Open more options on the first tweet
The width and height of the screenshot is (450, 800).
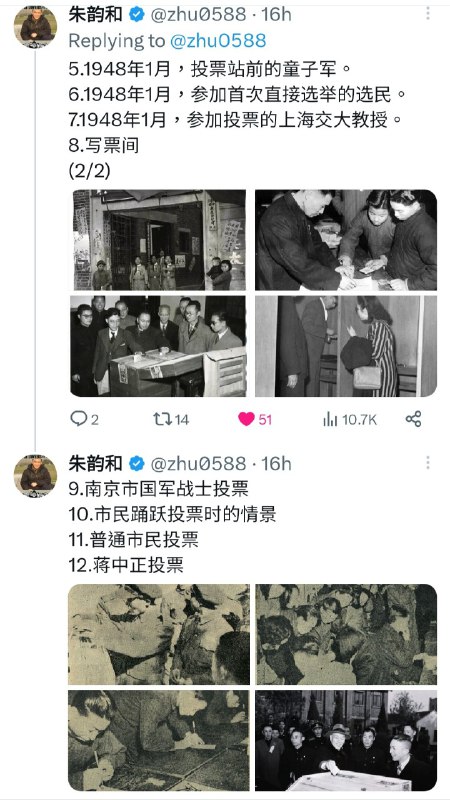[428, 14]
